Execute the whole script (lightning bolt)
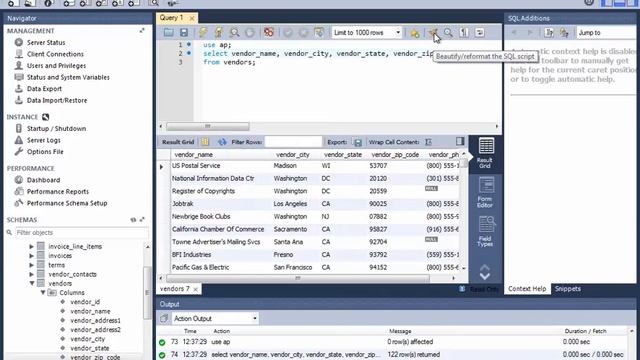 [x=203, y=32]
